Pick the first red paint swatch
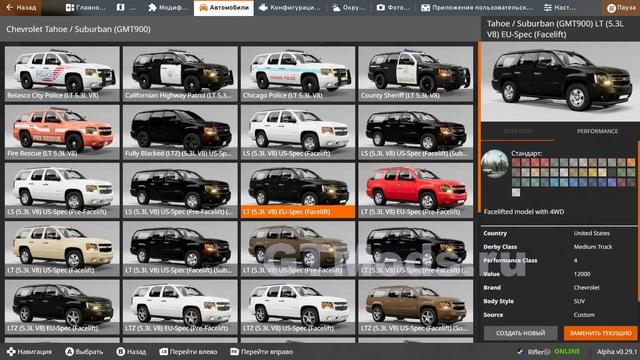 (516, 162)
